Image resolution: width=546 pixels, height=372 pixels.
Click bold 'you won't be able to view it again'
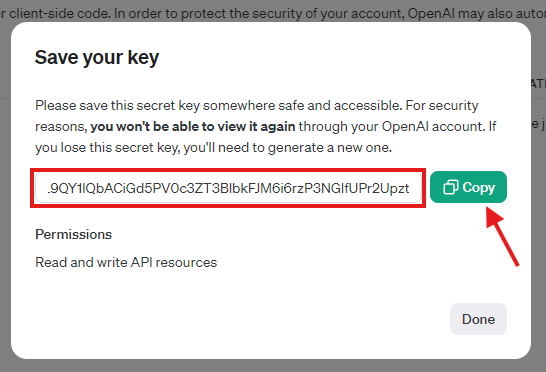tap(193, 126)
